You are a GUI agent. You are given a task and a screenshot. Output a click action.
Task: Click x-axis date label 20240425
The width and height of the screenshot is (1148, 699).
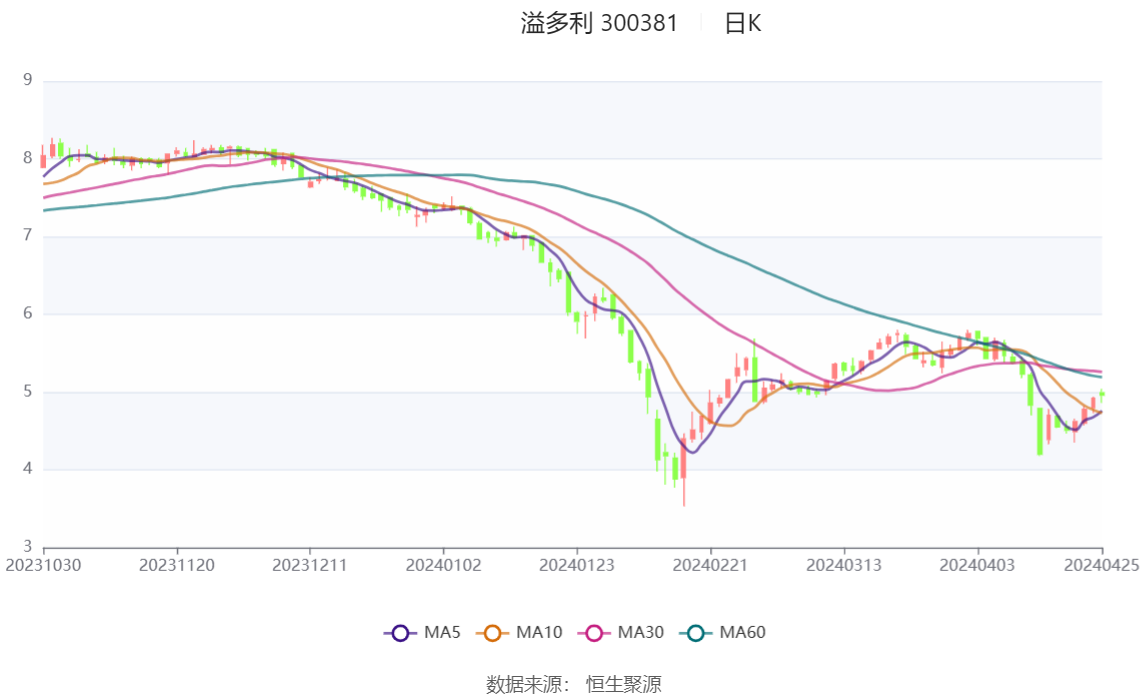pos(1102,565)
